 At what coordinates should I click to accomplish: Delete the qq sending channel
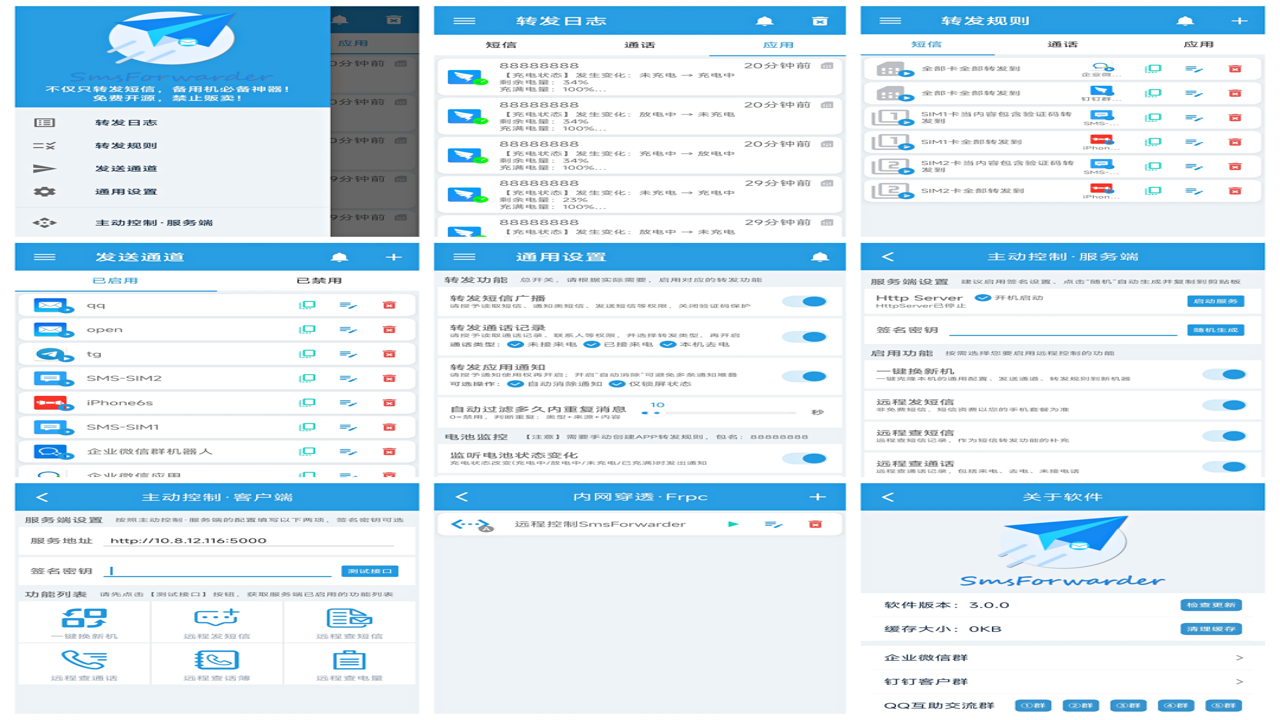[389, 305]
